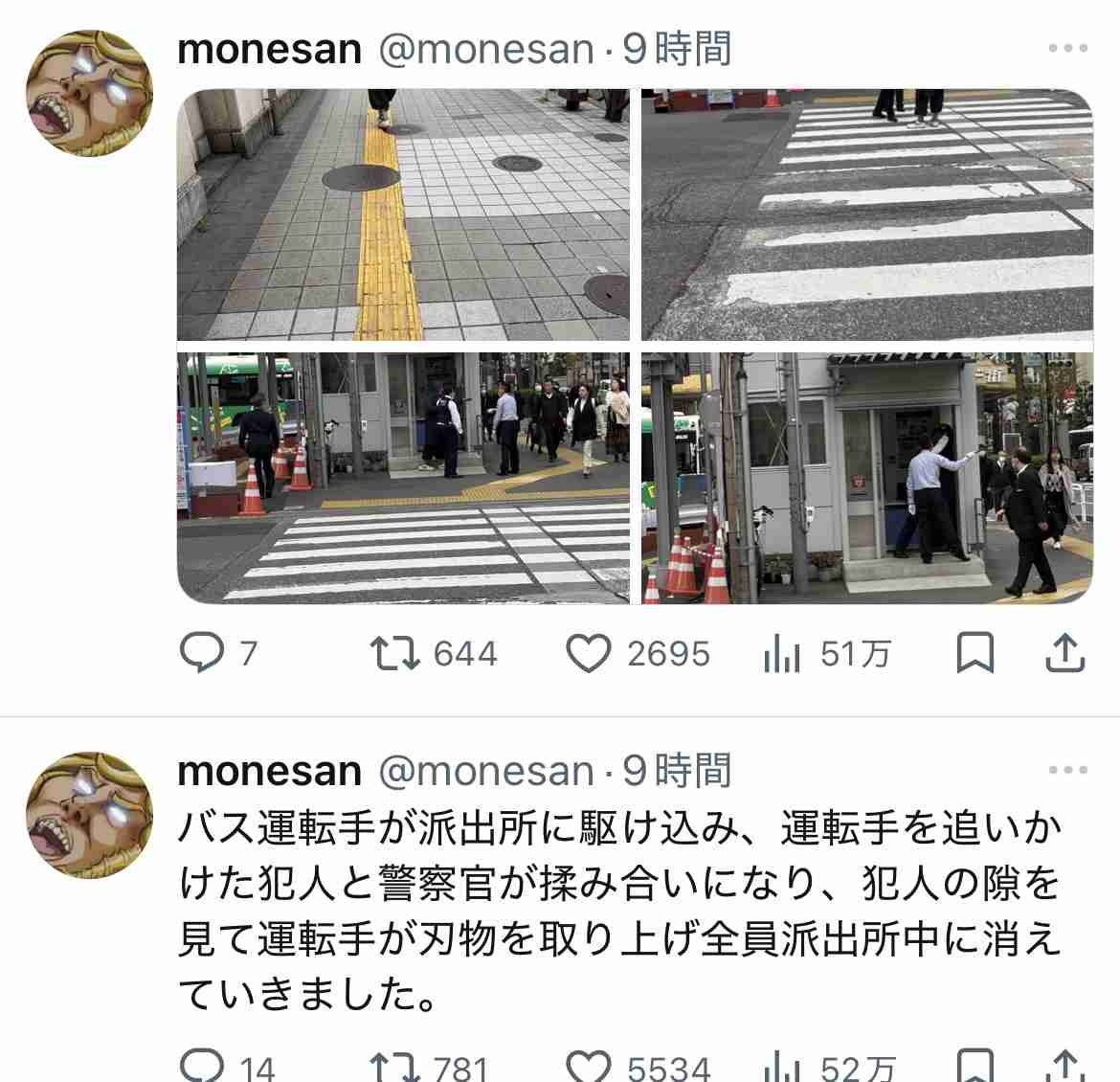Bookmark the first tweet with photos

coord(975,652)
